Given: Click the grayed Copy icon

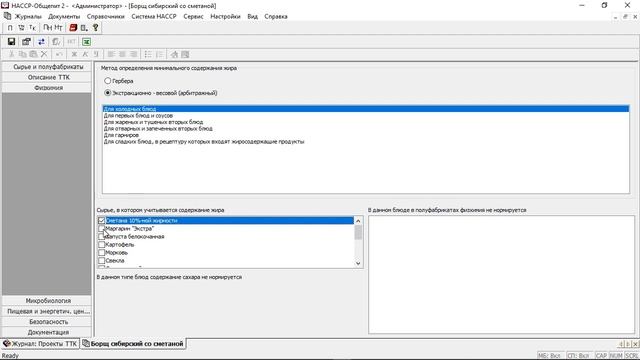Looking at the screenshot, I should click(22, 54).
